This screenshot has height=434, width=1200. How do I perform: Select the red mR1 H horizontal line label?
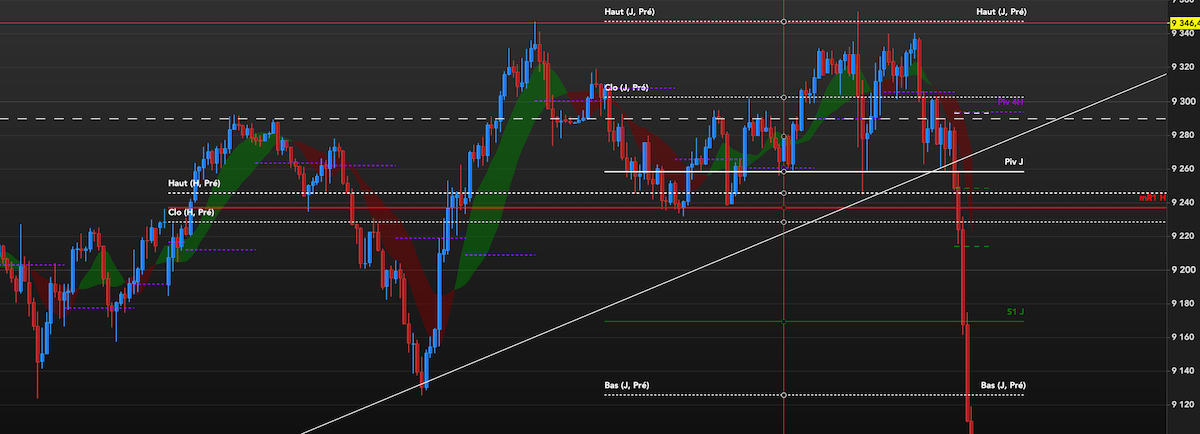point(1153,199)
